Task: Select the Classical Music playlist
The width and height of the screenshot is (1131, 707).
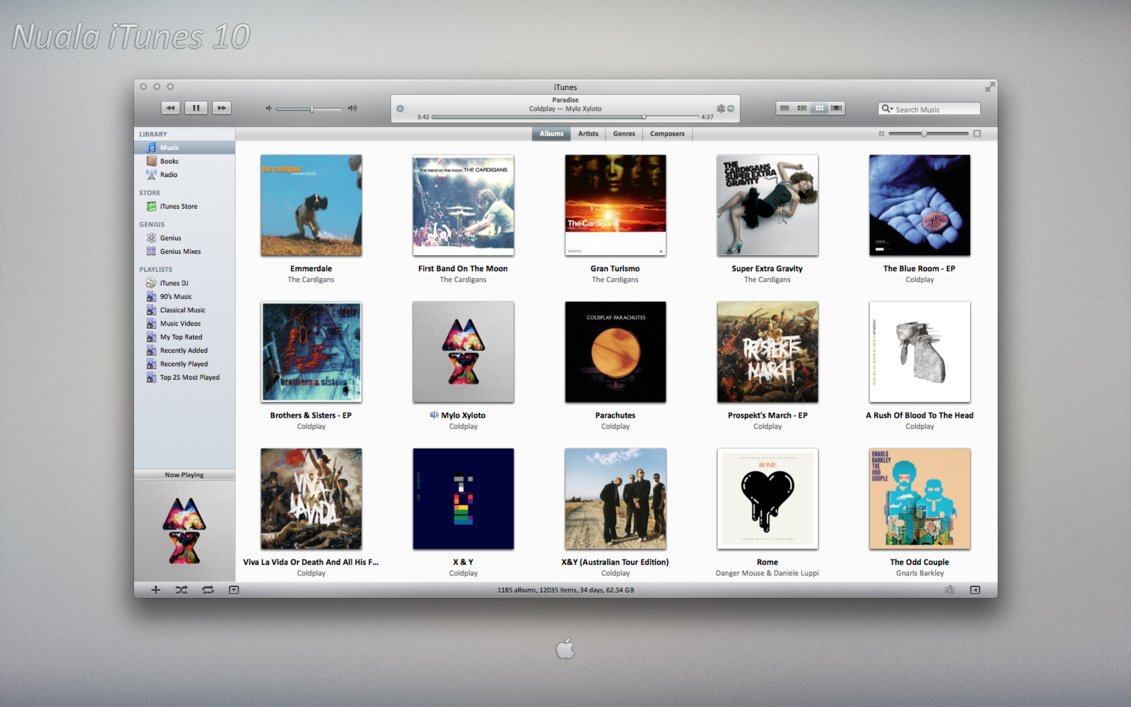Action: [185, 309]
